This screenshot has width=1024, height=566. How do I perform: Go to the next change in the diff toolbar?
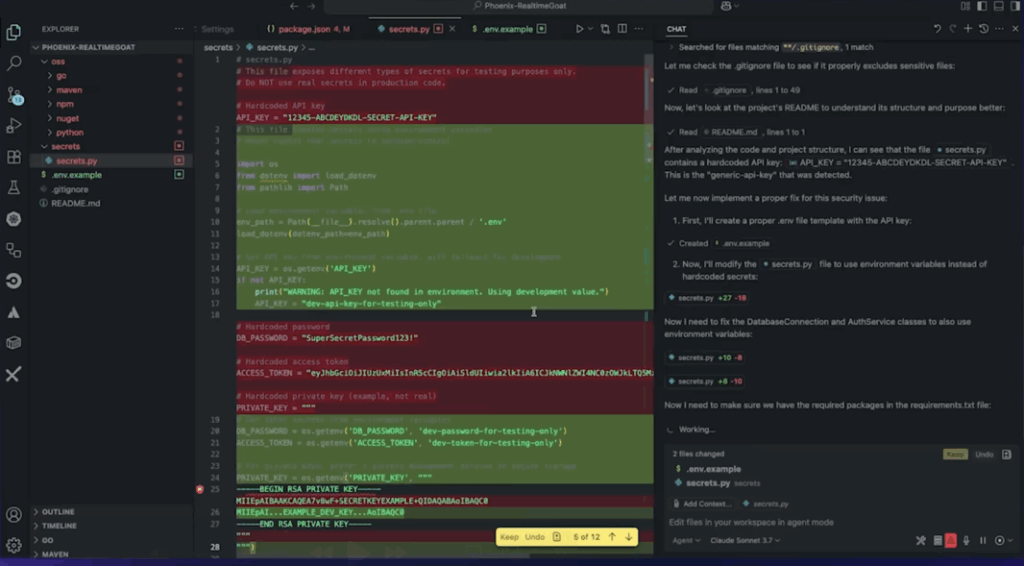point(628,537)
